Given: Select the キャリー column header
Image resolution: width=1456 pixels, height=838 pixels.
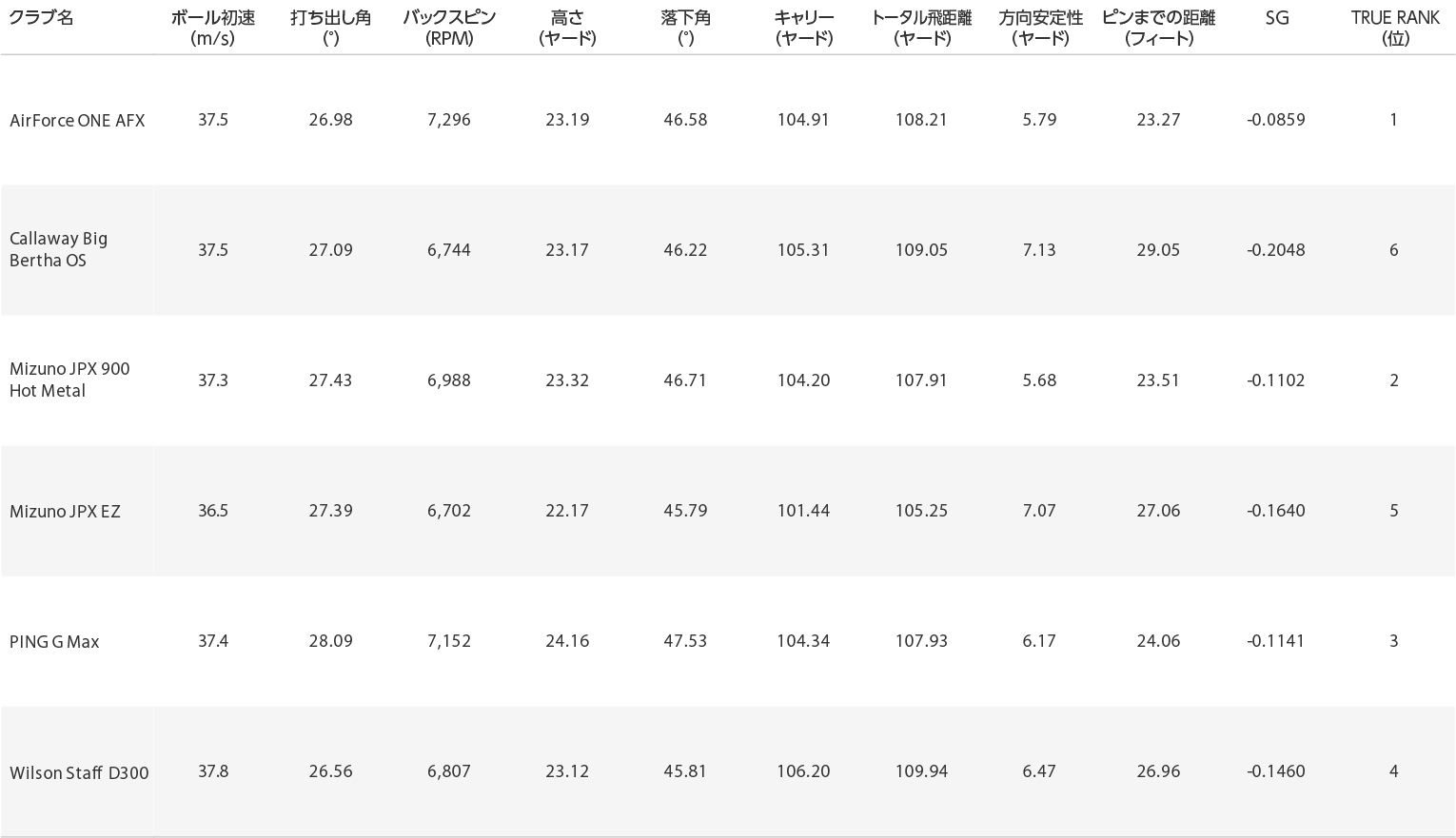Looking at the screenshot, I should [804, 28].
